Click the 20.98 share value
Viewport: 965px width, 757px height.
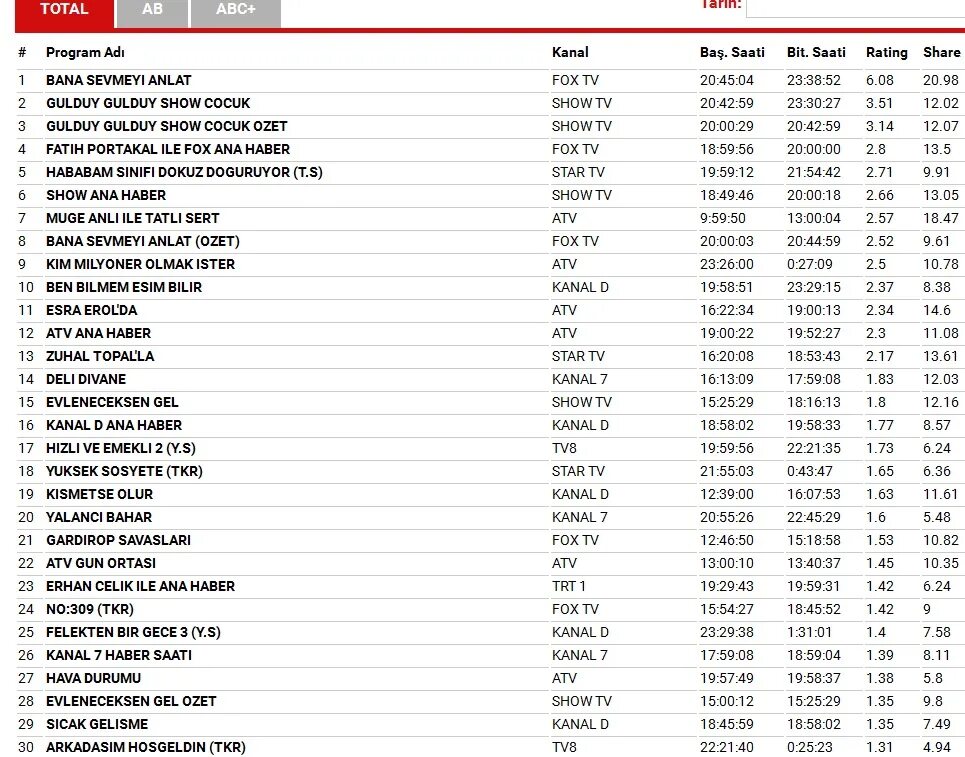point(941,81)
